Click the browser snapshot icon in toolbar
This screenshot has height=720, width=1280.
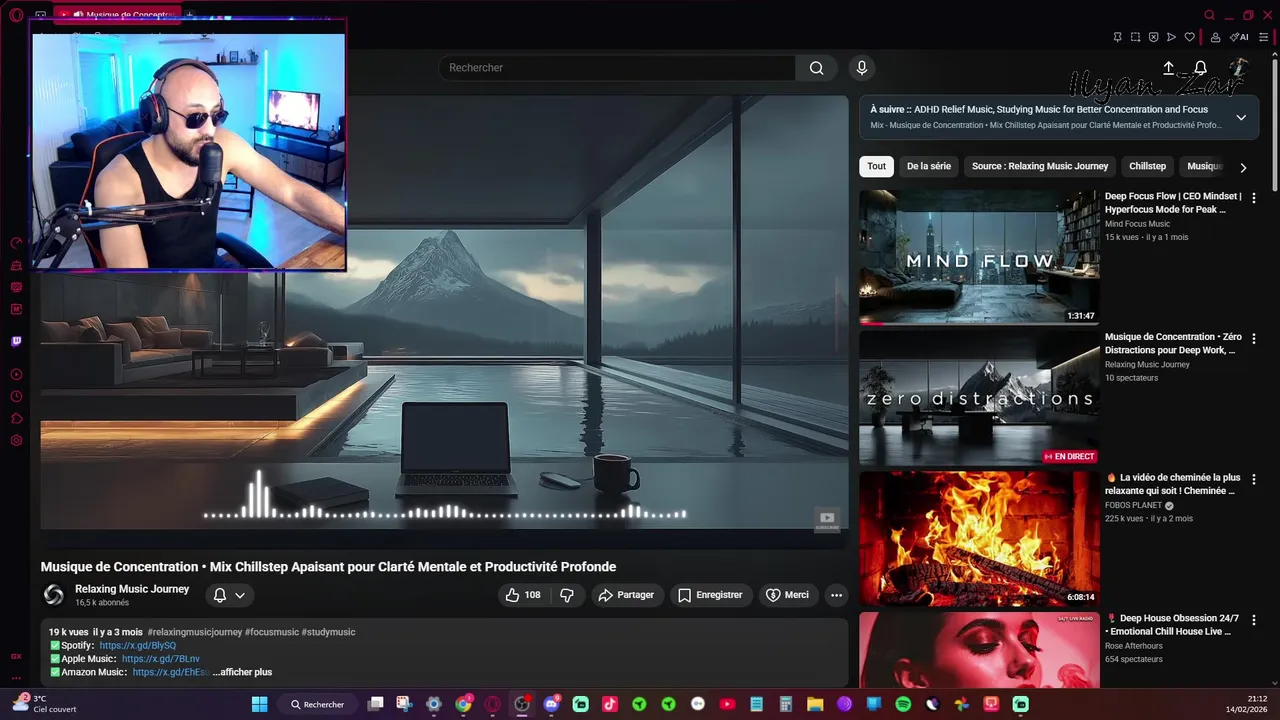(x=1135, y=37)
